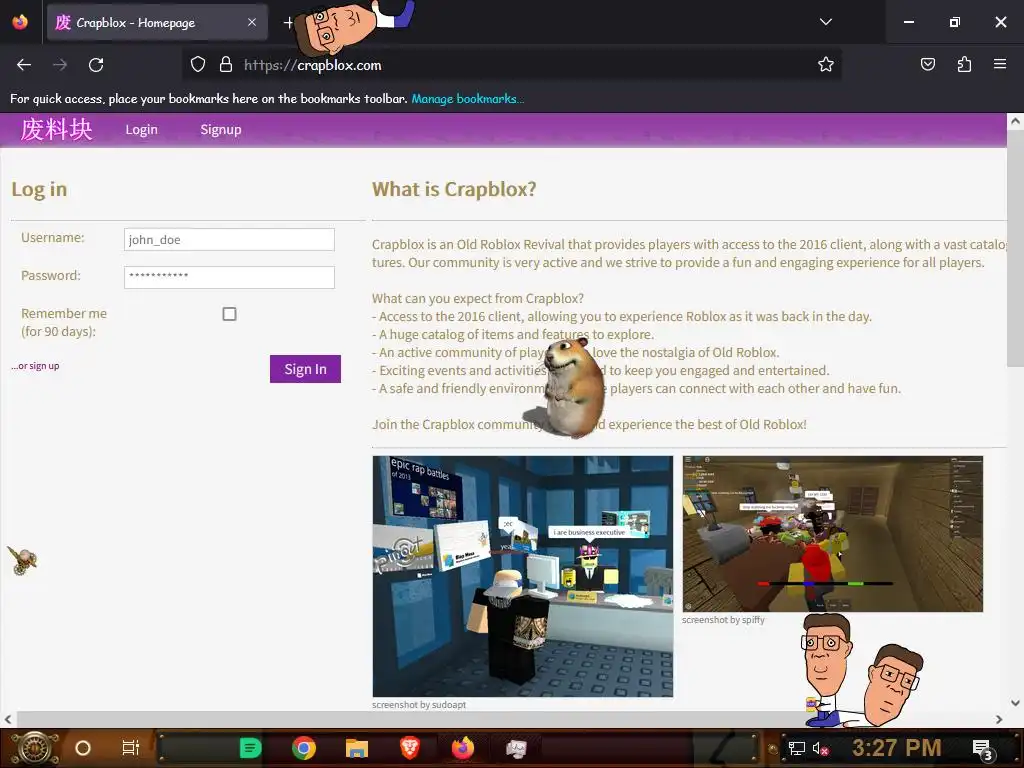The image size is (1024, 768).
Task: Click the horizontal scrollbar right arrow
Action: tap(999, 719)
